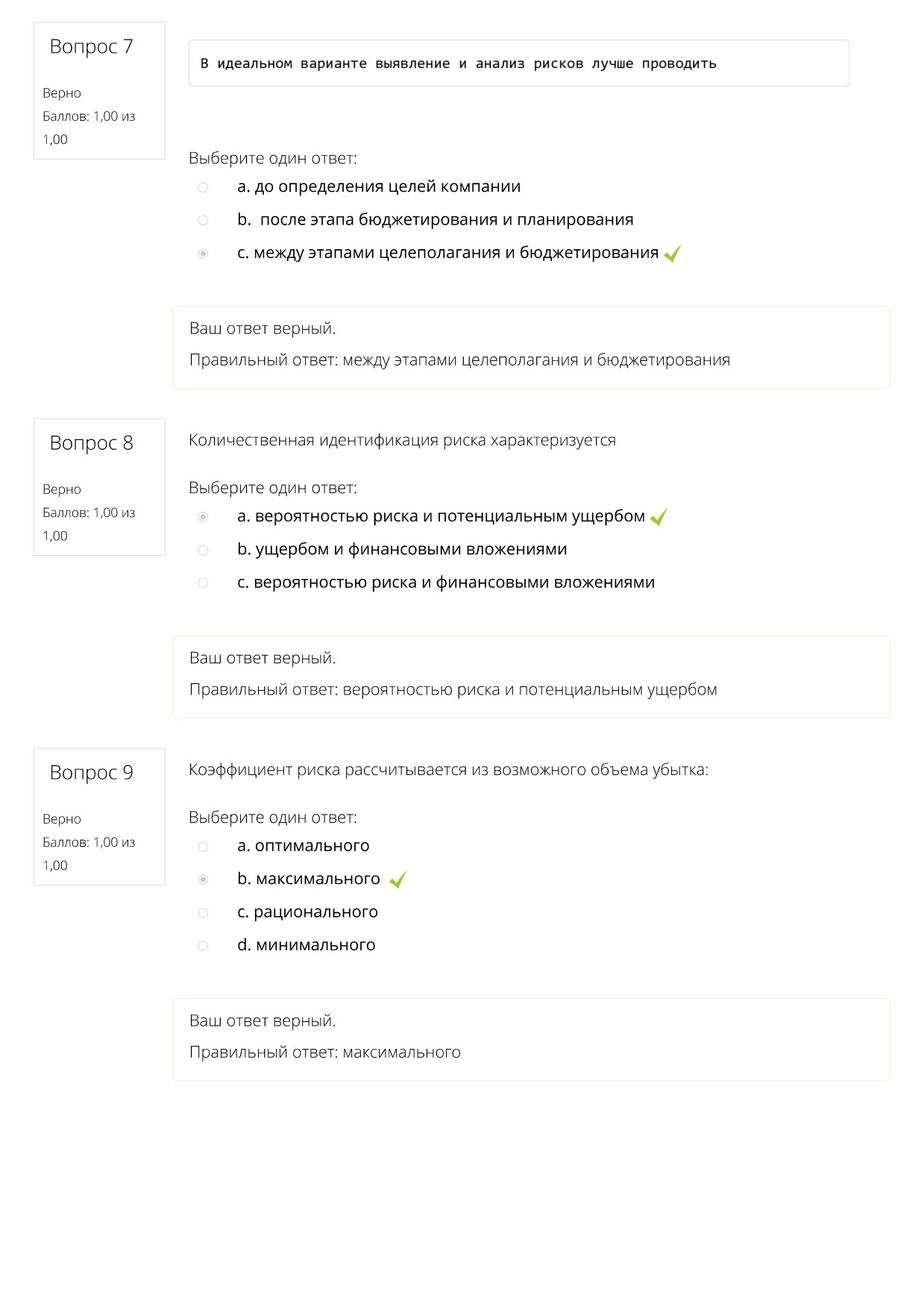Choose the 'рационального' radio option
The height and width of the screenshot is (1307, 924).
click(x=203, y=912)
